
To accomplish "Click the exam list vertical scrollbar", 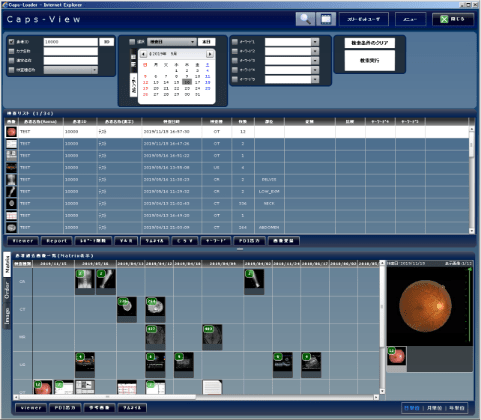I will [x=472, y=180].
